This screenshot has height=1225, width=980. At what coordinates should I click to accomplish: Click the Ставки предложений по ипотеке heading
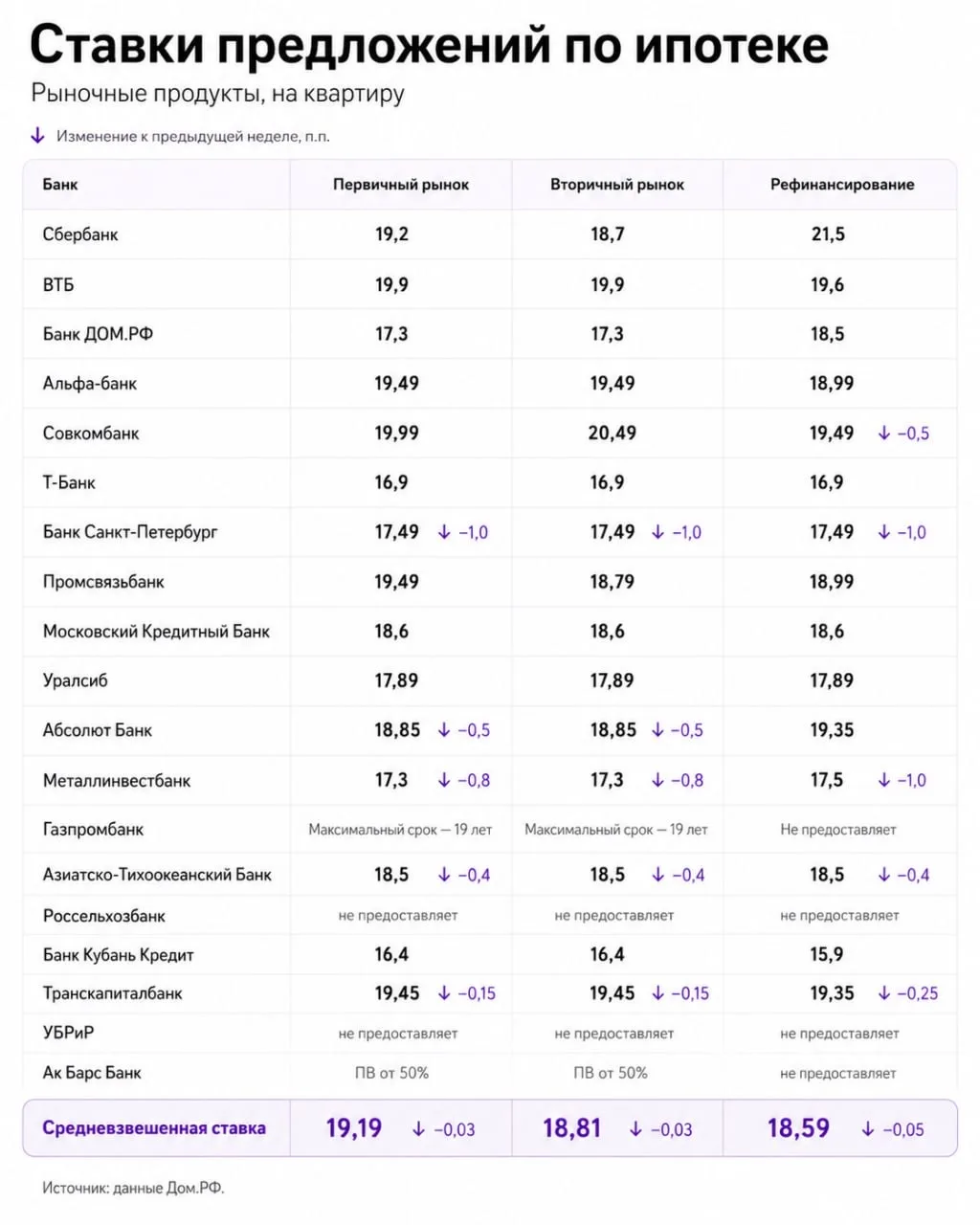[x=429, y=44]
